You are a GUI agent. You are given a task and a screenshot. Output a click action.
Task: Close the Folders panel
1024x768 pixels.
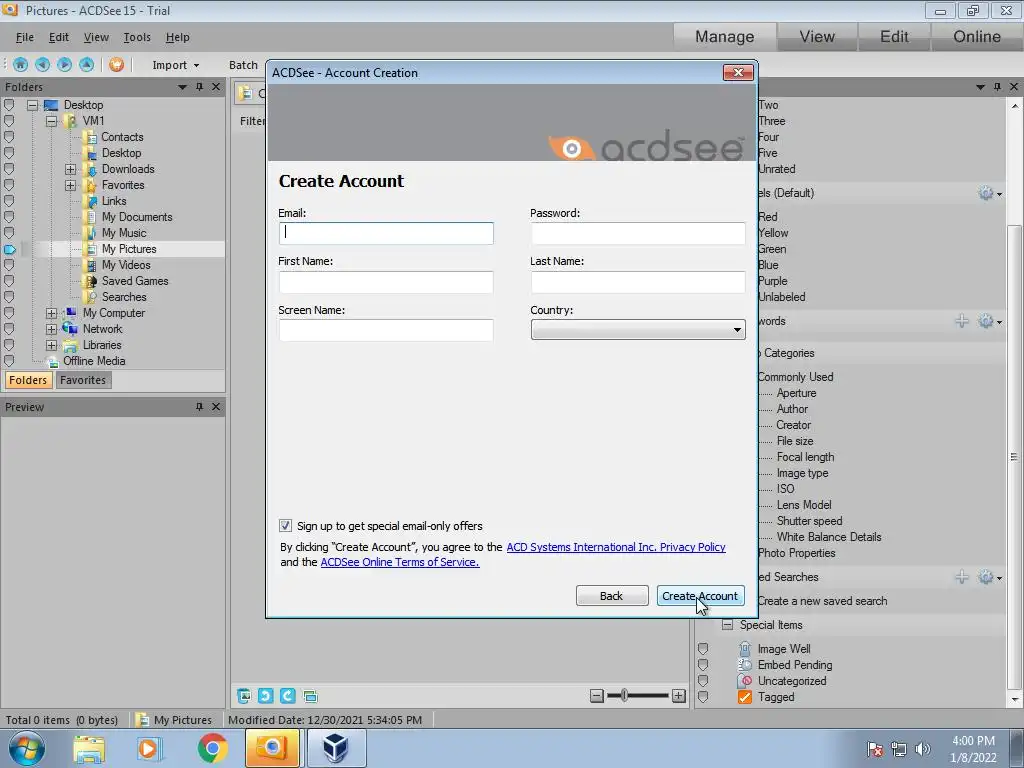pos(216,87)
